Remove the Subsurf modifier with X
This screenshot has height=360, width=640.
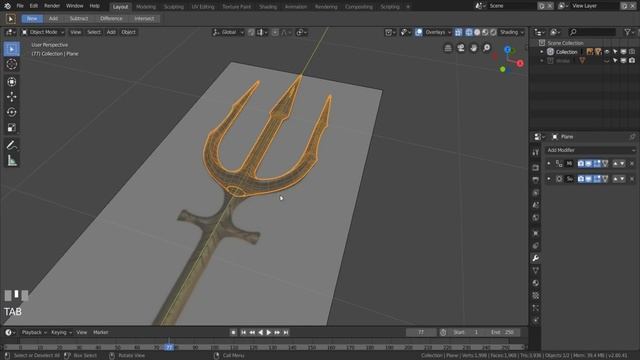[632, 179]
